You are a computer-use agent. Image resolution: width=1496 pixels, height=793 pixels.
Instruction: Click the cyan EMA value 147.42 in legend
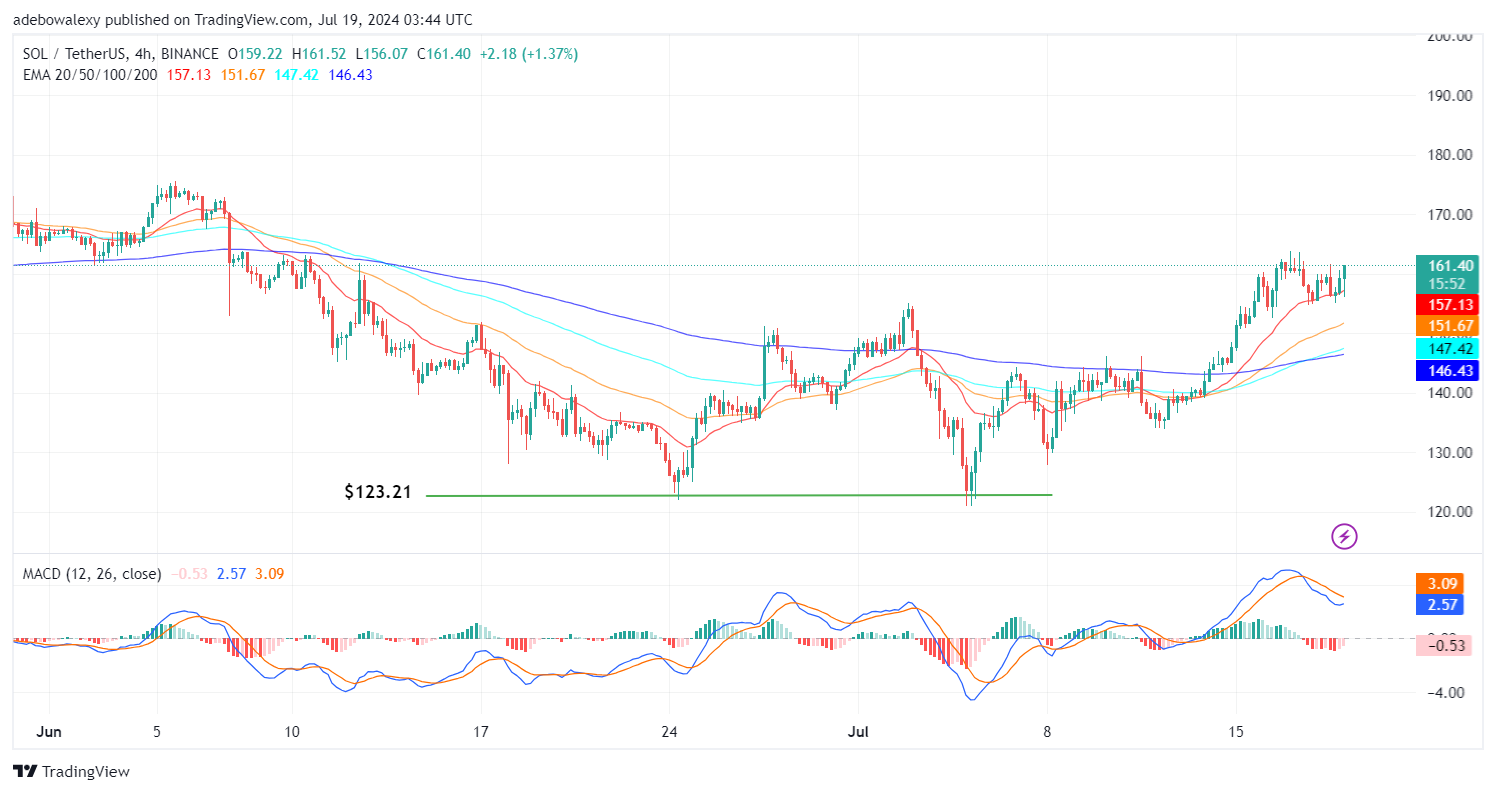[298, 75]
